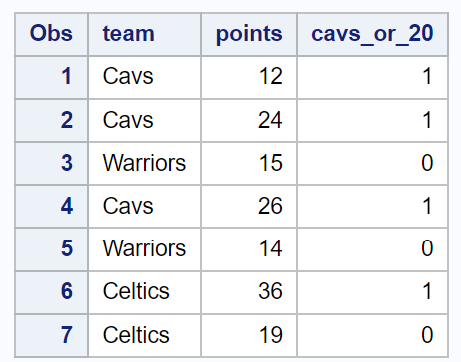Click the points value 36
Viewport: 461px width, 362px height.
click(249, 292)
